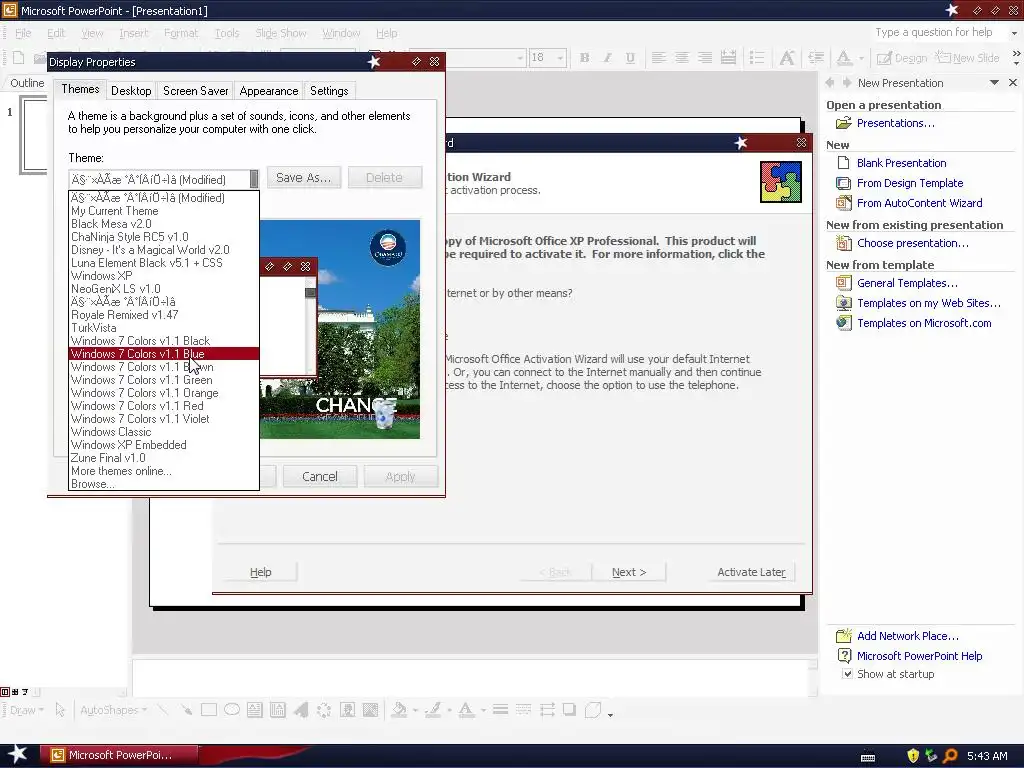Open the Font name dropdown arrow
The image size is (1024, 768).
[520, 57]
